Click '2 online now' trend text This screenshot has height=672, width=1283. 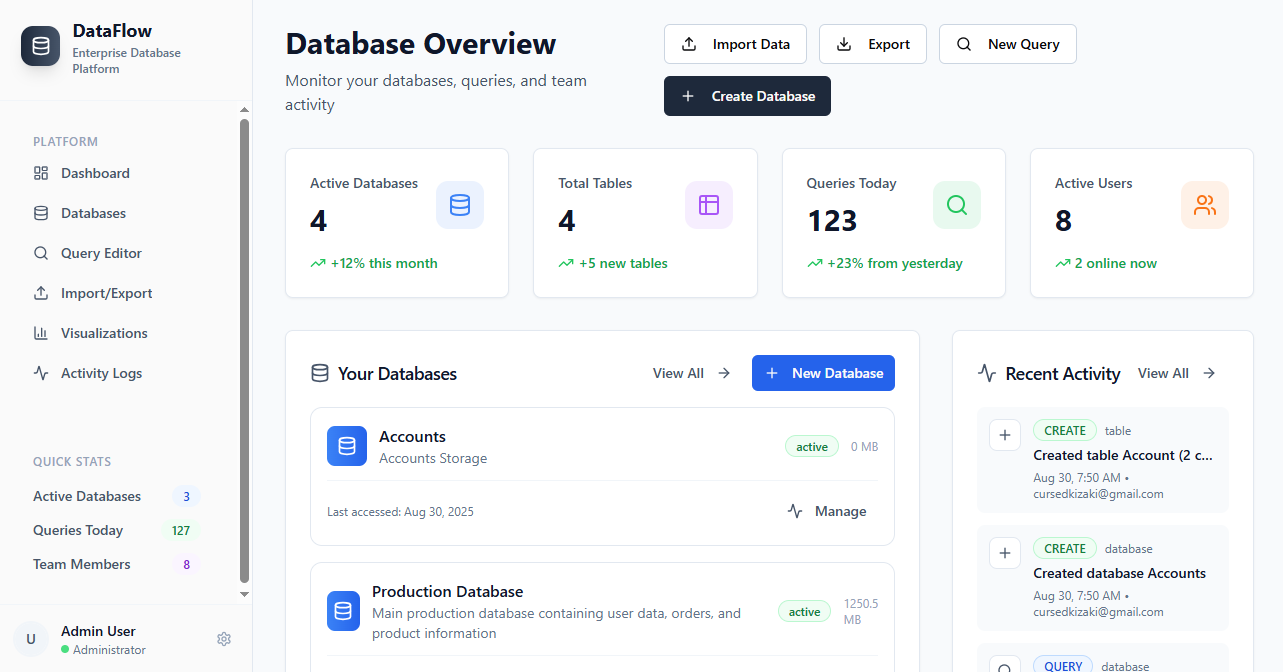coord(1116,263)
